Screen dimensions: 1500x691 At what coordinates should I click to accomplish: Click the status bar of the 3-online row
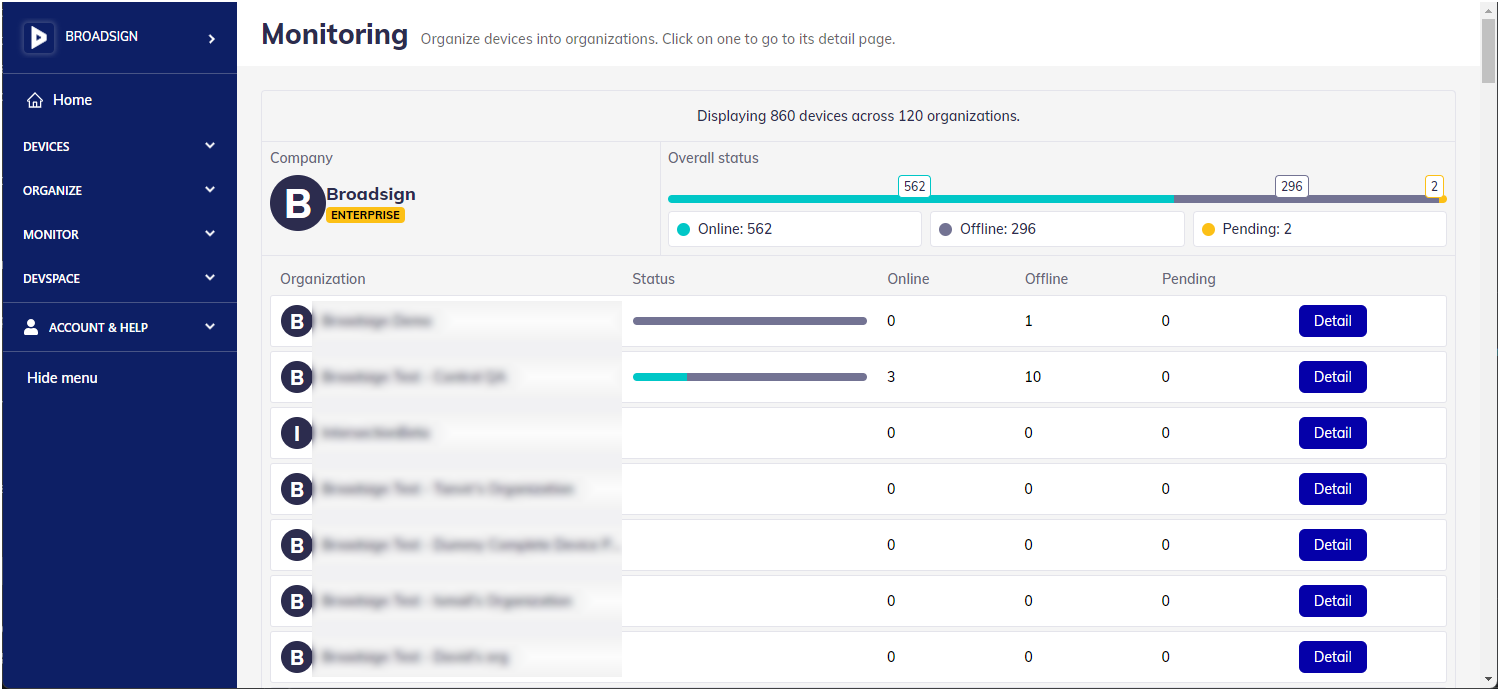750,377
